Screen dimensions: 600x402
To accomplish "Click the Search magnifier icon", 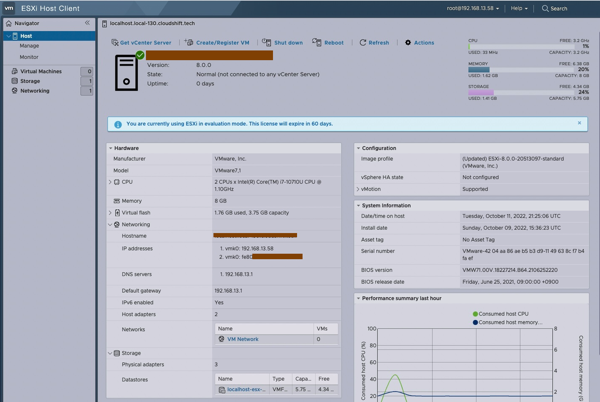I will (545, 8).
